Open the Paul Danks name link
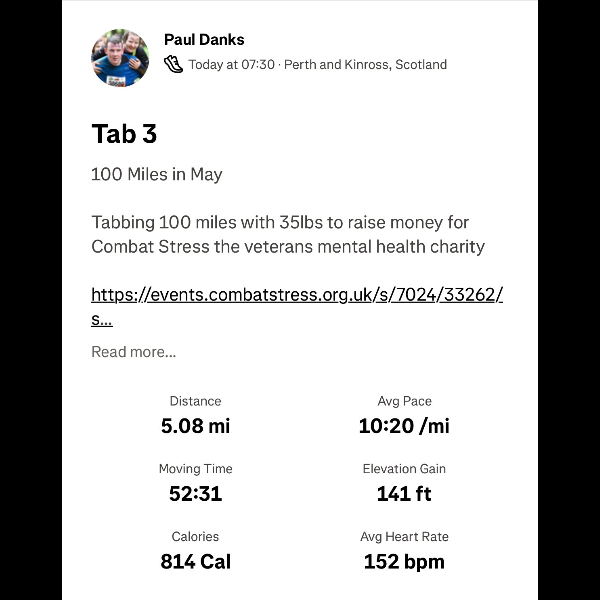The height and width of the screenshot is (600, 600). point(204,40)
